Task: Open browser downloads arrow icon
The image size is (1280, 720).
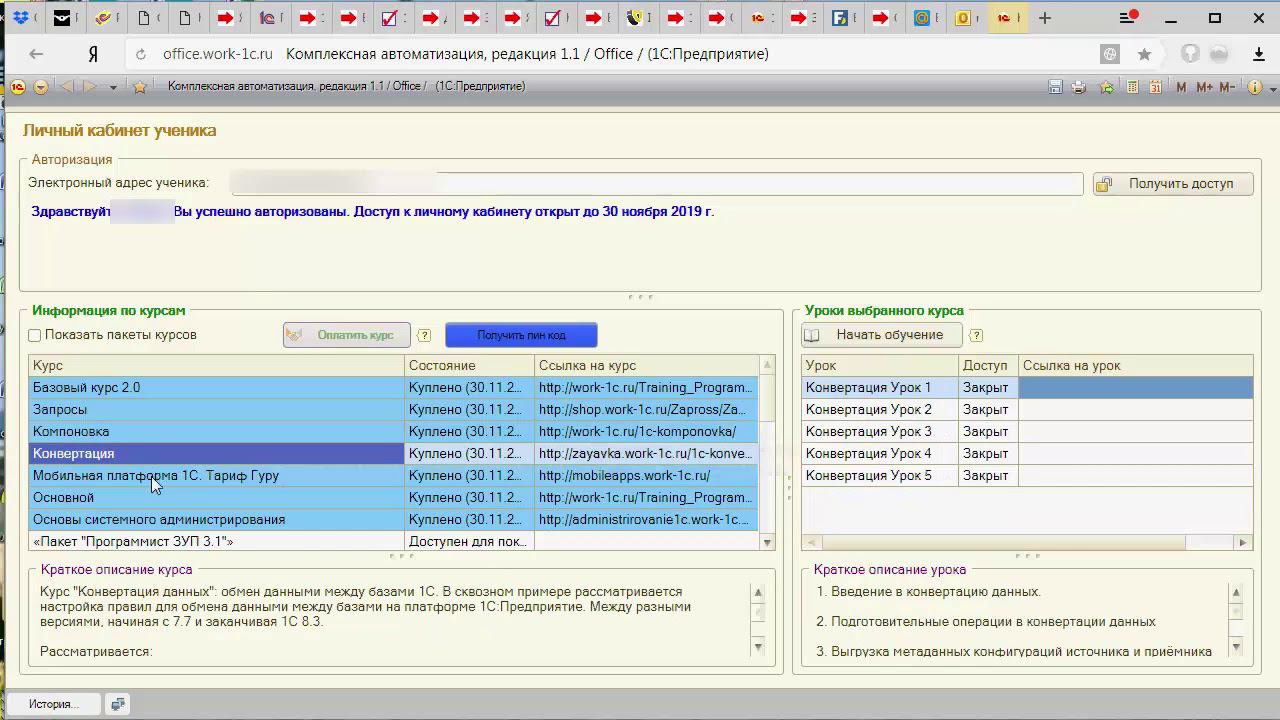Action: pyautogui.click(x=1258, y=54)
